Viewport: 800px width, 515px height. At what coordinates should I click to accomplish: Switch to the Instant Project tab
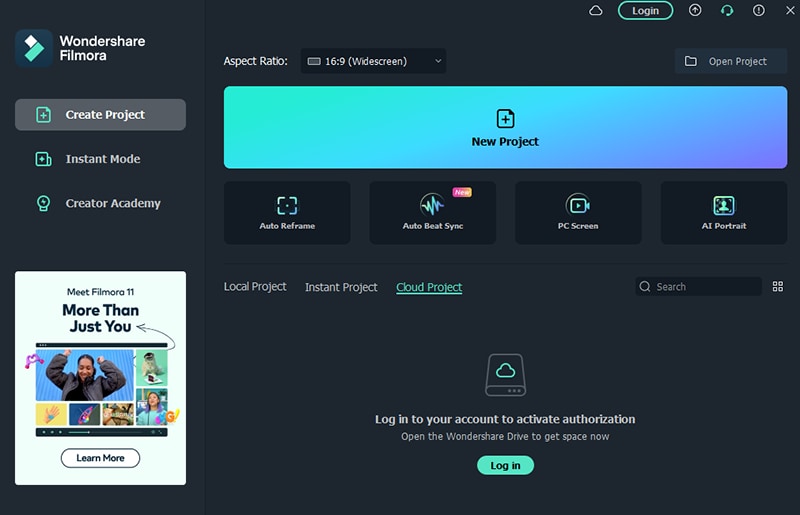tap(341, 287)
